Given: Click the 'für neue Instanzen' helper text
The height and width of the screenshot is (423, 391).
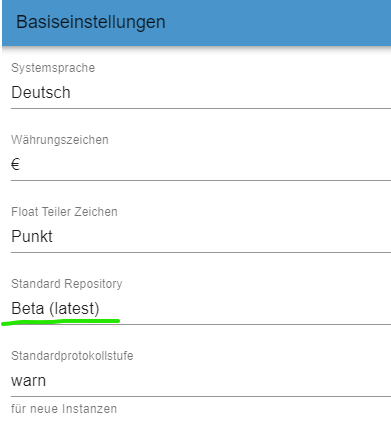Looking at the screenshot, I should point(64,409).
